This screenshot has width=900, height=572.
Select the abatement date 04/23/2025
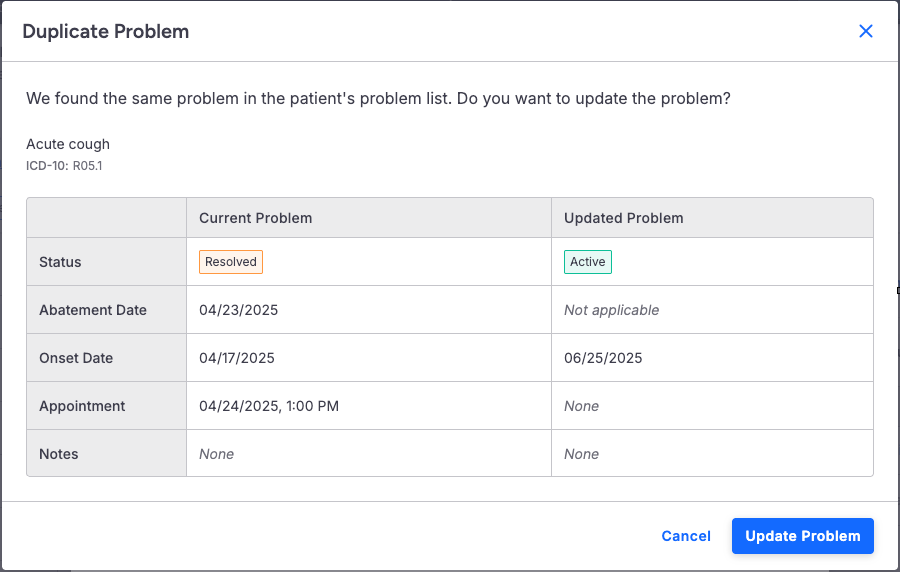point(239,310)
